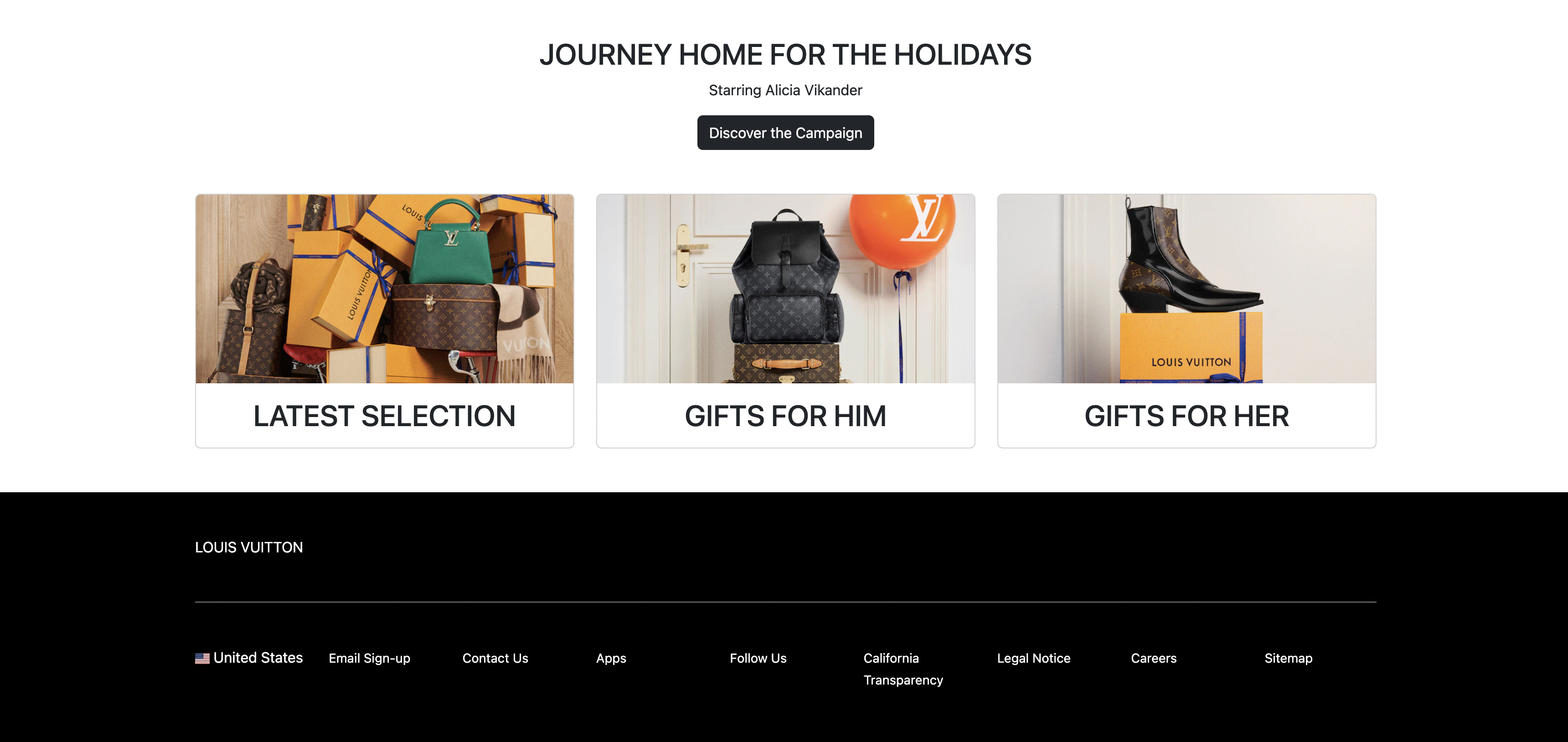Go to the Apps footer link
1568x742 pixels.
click(x=610, y=658)
